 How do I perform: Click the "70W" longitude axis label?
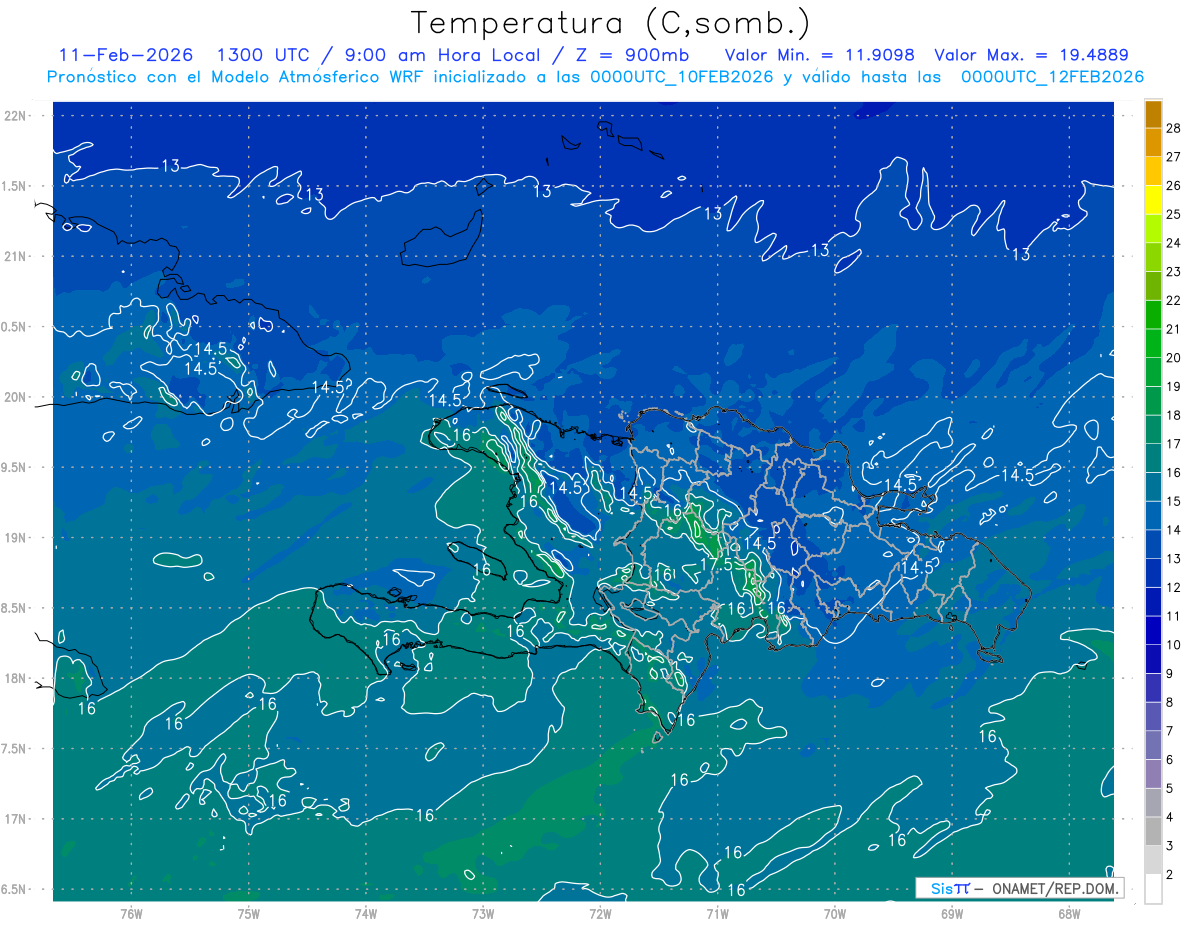835,914
